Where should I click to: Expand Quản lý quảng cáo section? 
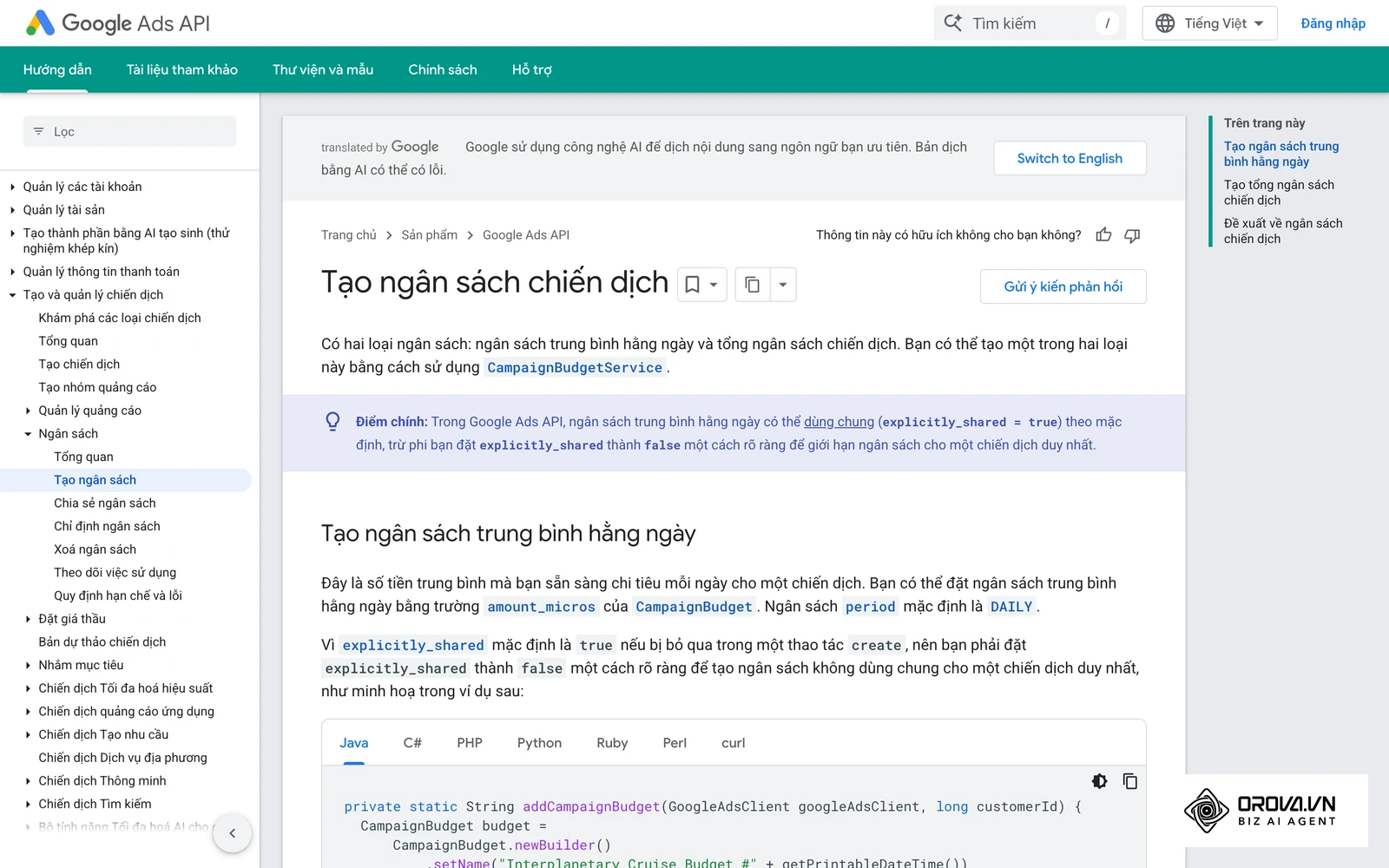pos(28,411)
